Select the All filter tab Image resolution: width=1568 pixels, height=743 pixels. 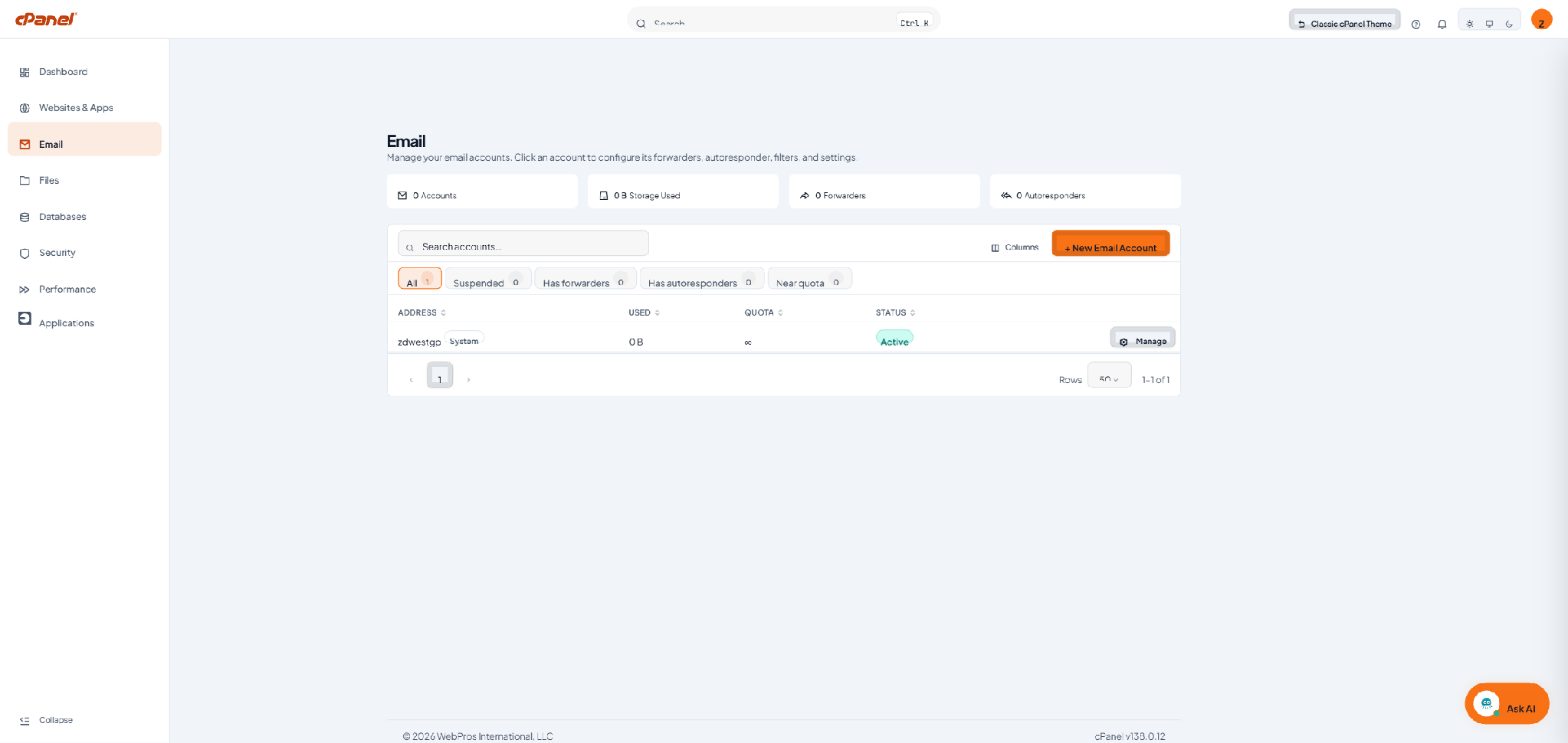tap(420, 279)
